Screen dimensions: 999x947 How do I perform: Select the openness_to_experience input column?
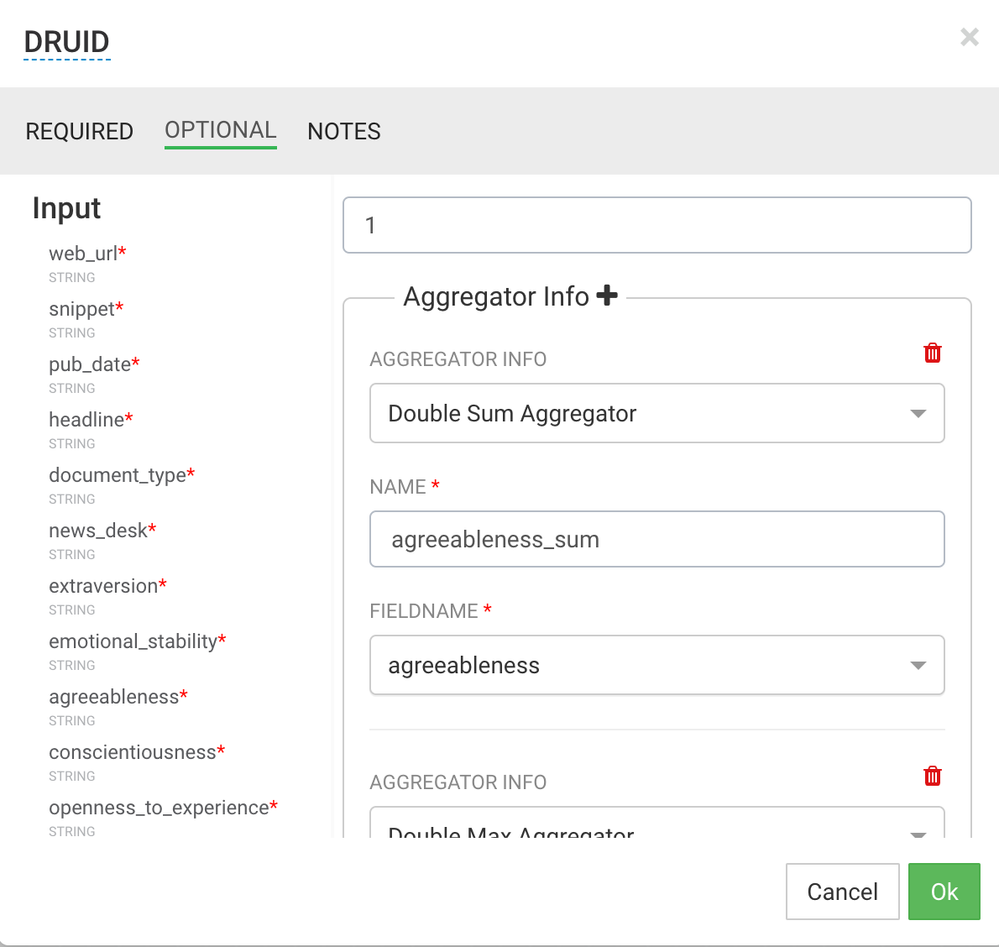[x=159, y=807]
